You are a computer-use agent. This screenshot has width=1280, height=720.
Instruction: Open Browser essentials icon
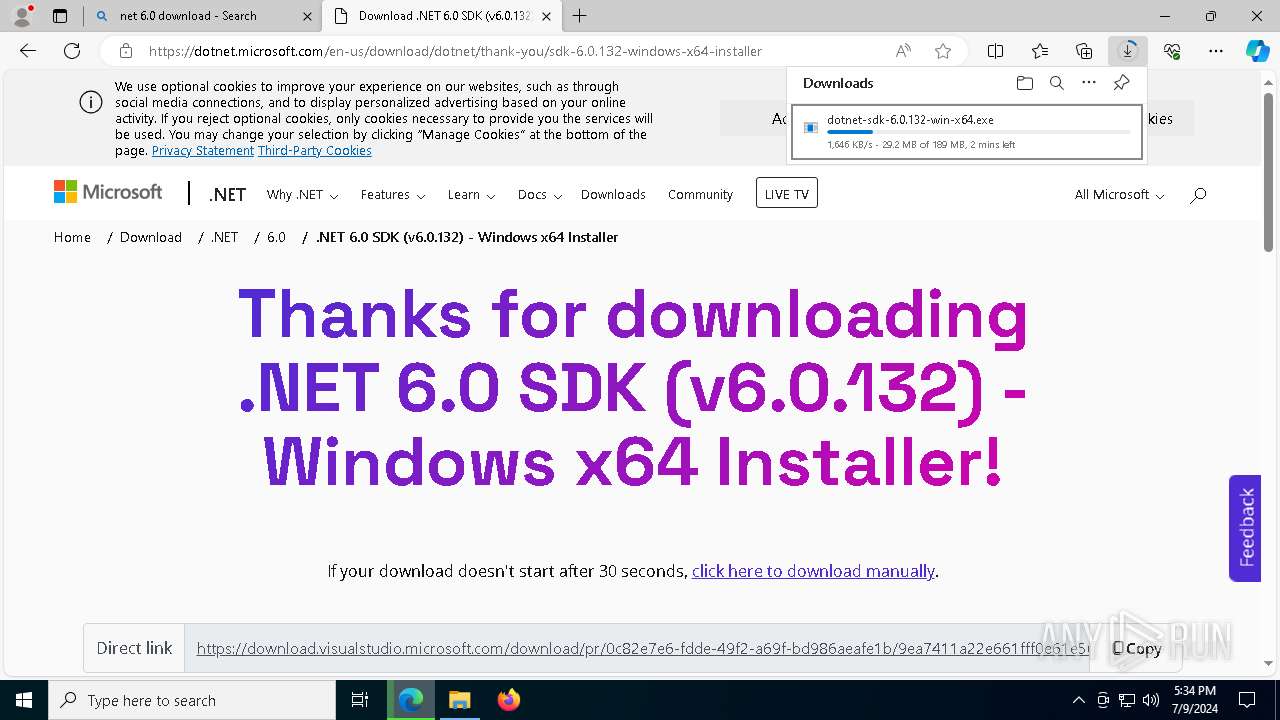tap(1172, 51)
